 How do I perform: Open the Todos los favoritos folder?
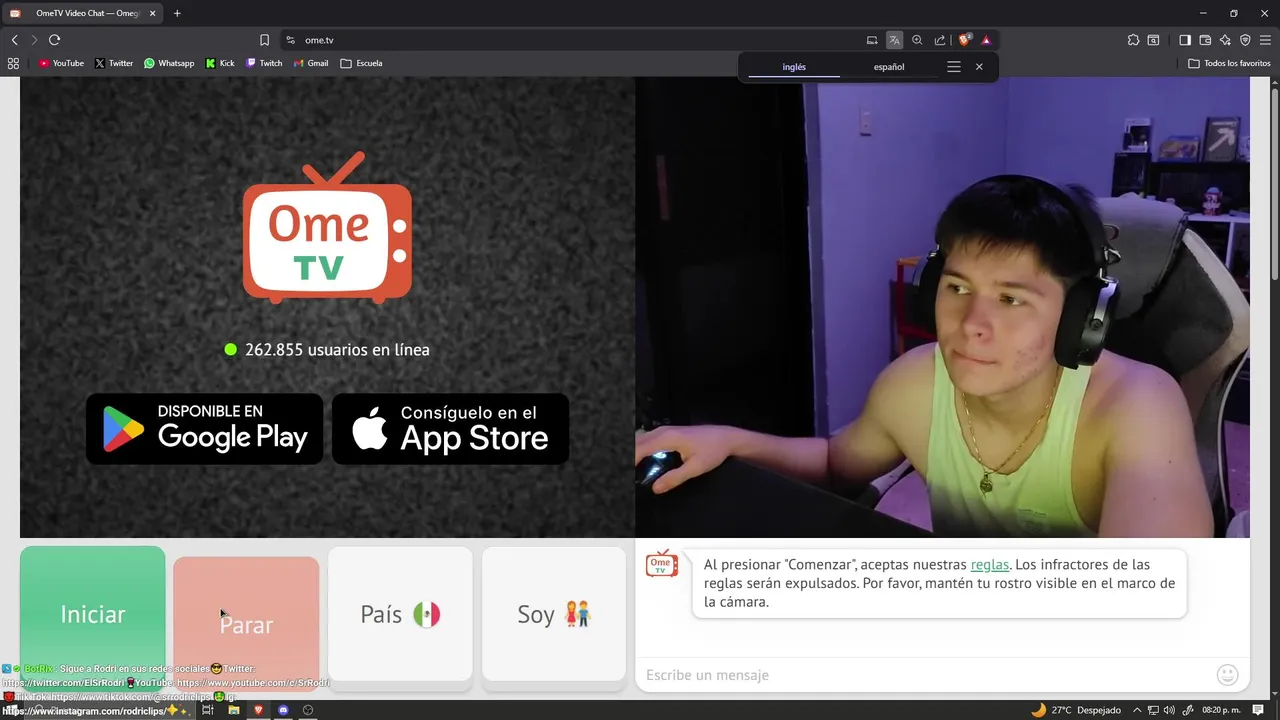(1229, 63)
